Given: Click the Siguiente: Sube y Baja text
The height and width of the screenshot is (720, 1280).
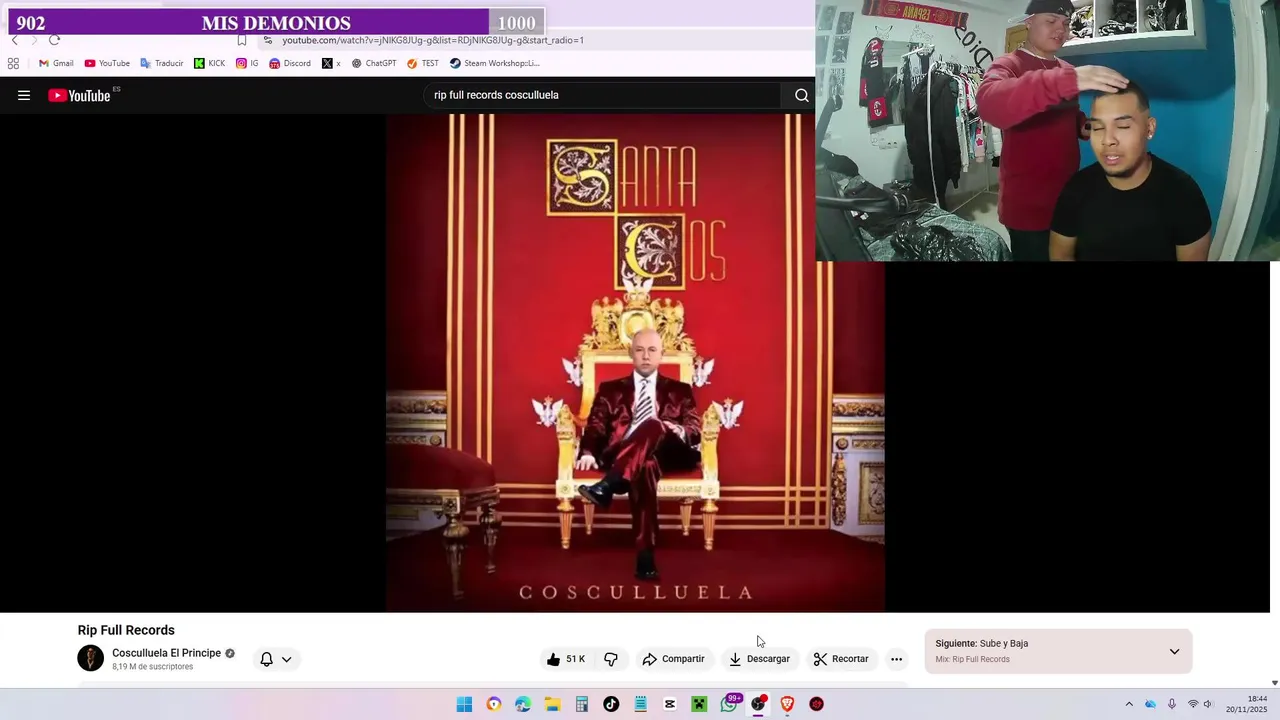Looking at the screenshot, I should (x=981, y=644).
